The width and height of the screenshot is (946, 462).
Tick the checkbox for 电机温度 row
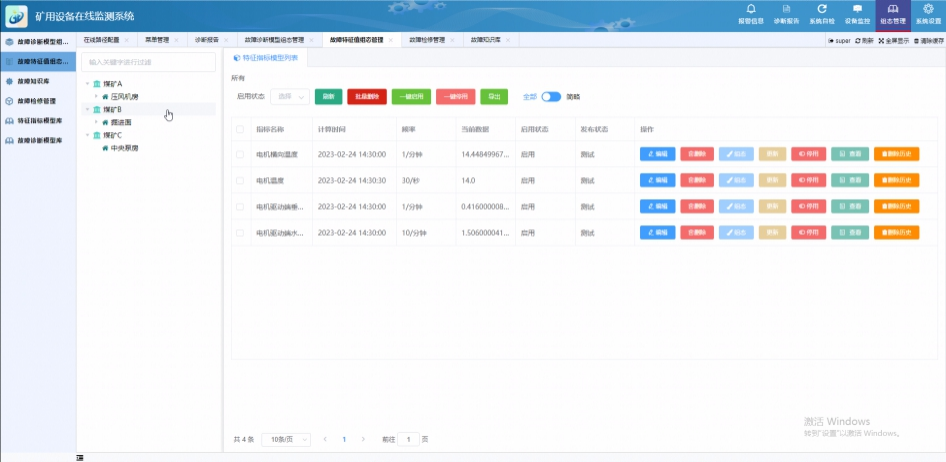(x=239, y=181)
